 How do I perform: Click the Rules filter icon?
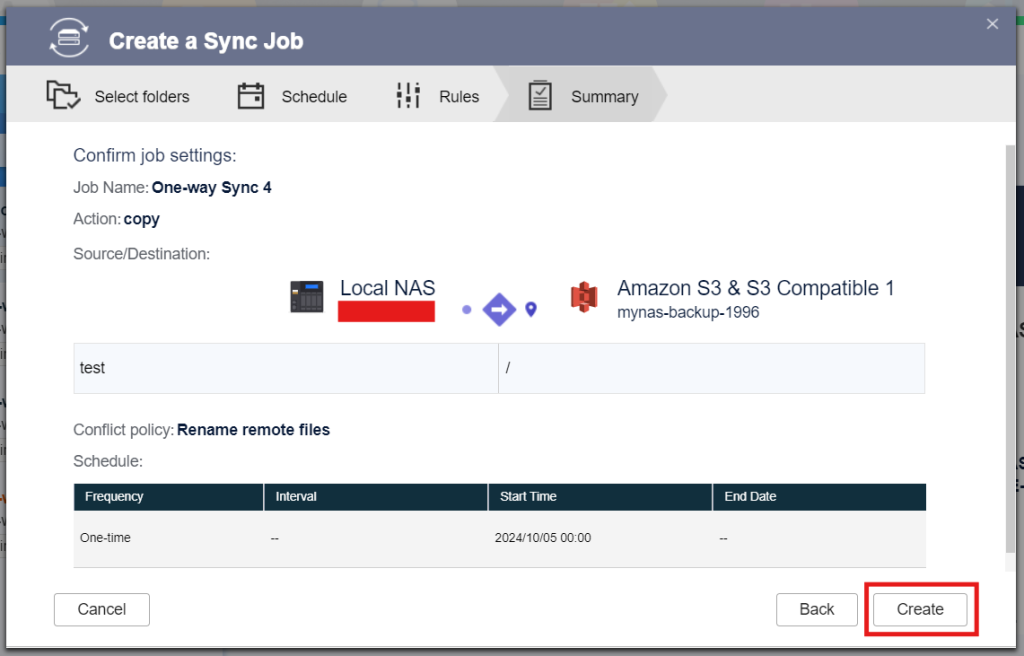(408, 95)
